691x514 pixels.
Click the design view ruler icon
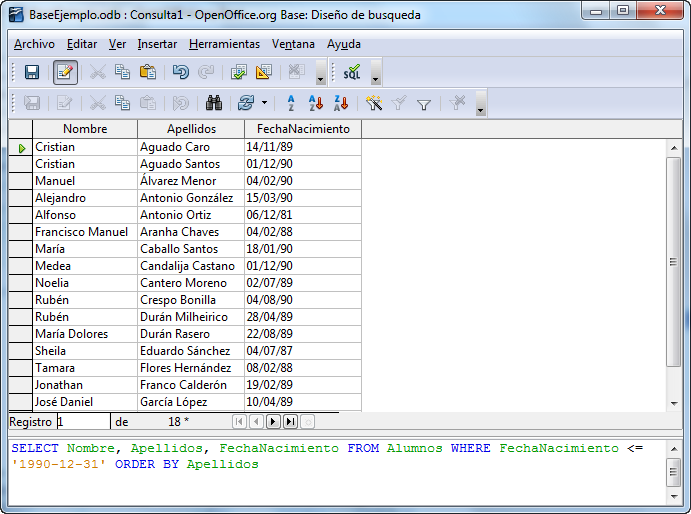coord(264,72)
